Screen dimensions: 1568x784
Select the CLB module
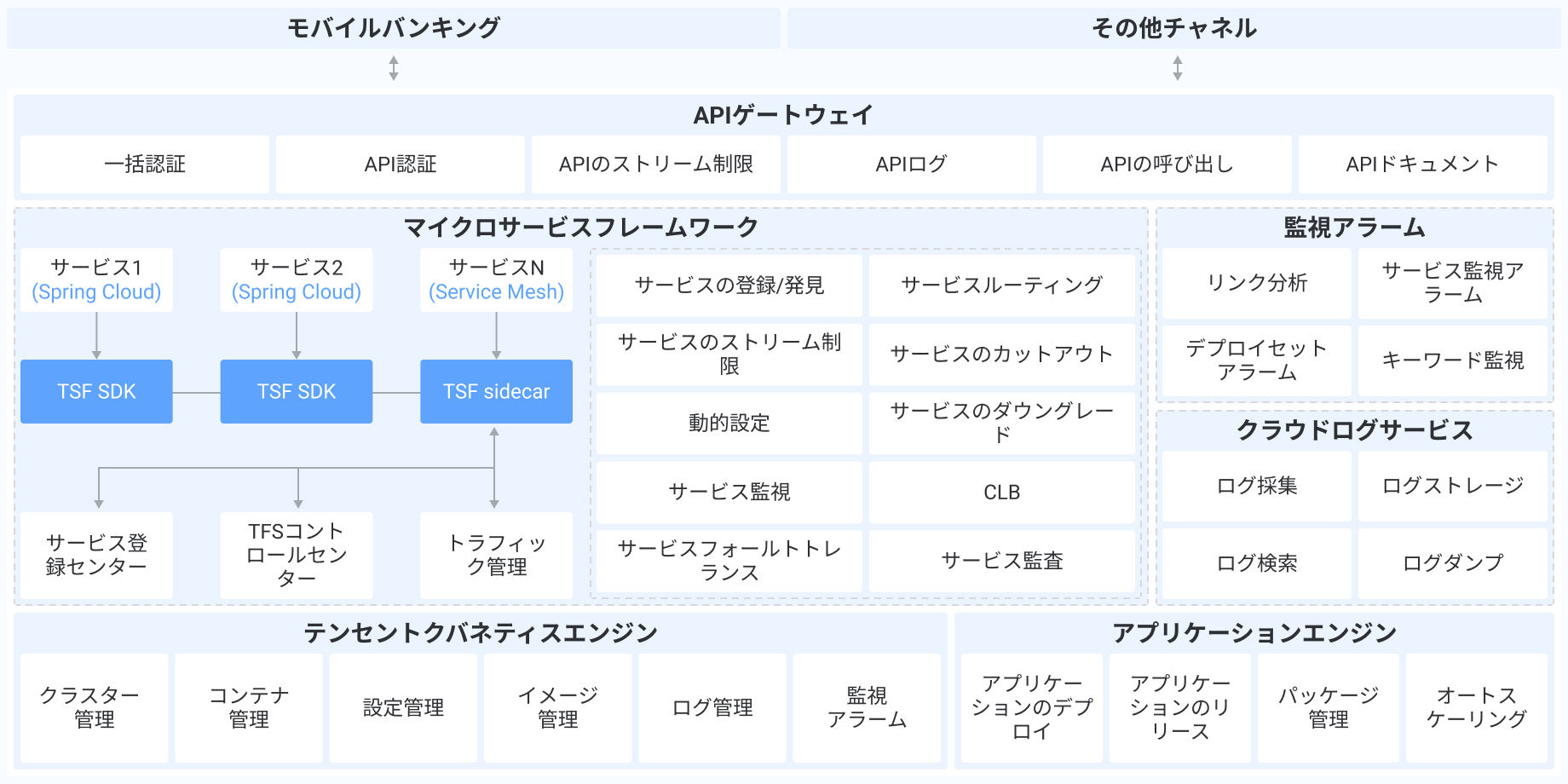coord(1001,492)
